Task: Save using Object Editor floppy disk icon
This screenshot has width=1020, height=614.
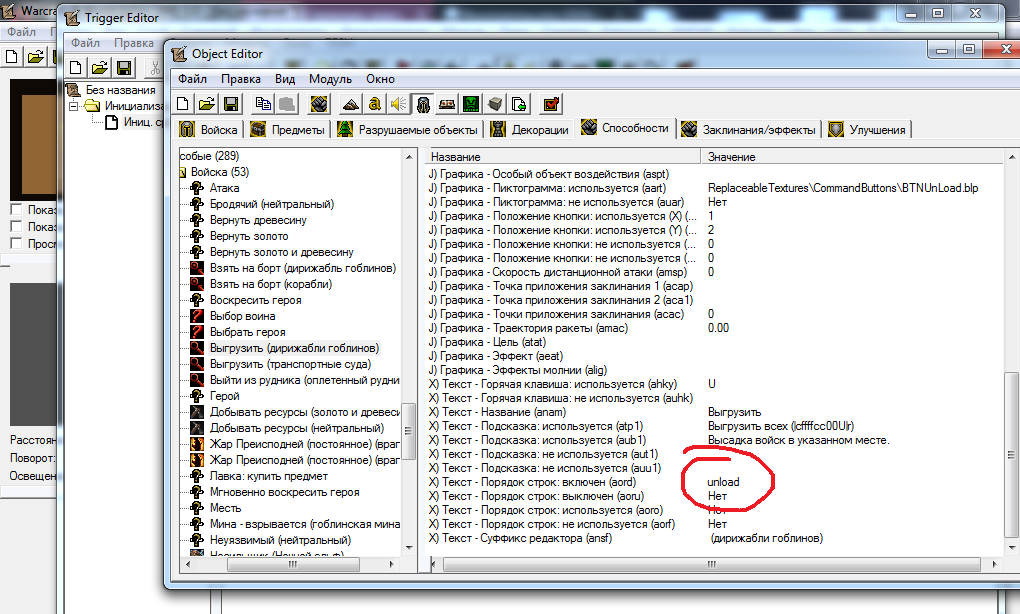Action: coord(231,104)
